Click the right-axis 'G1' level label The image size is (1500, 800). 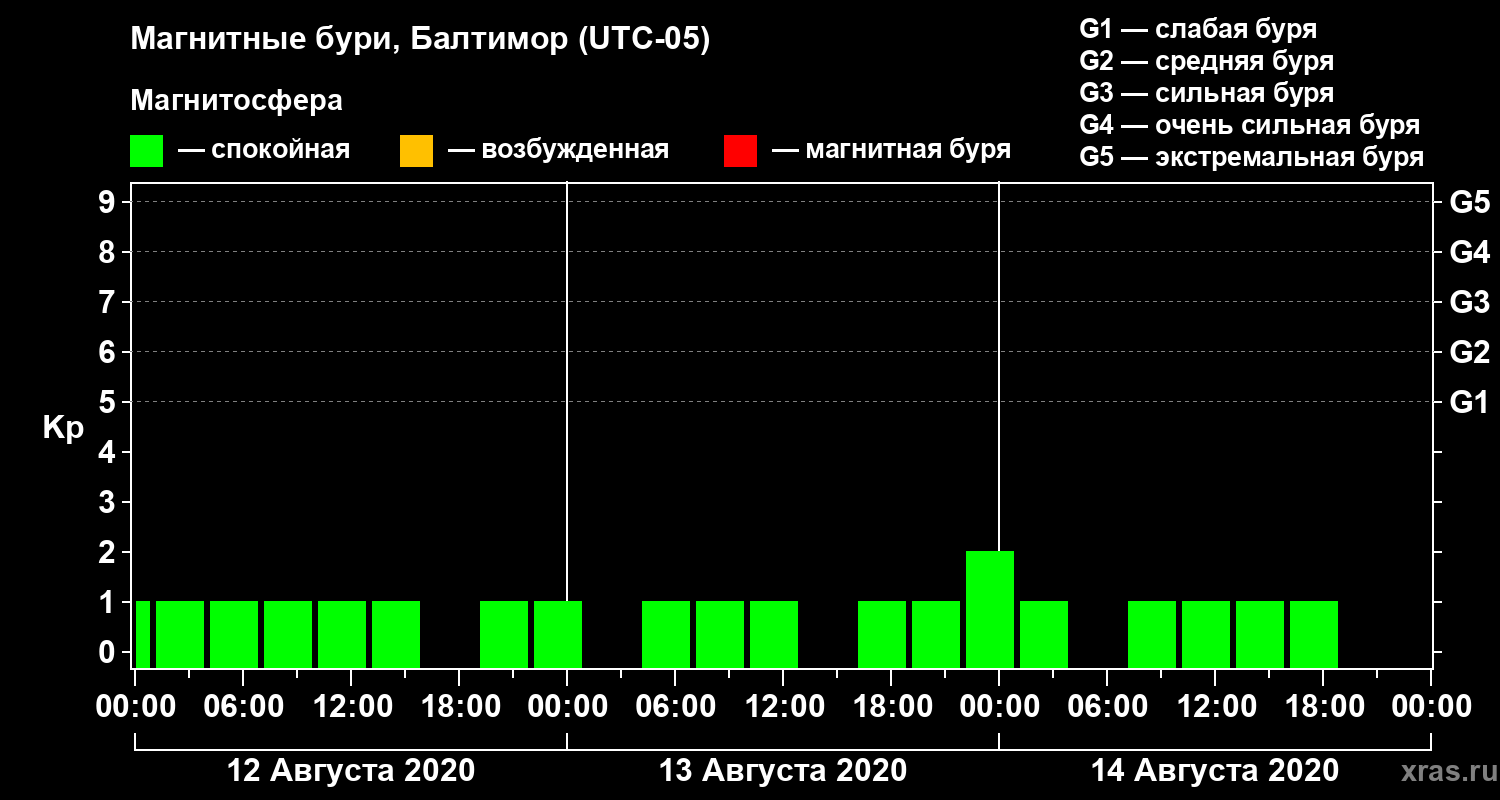[x=1469, y=403]
